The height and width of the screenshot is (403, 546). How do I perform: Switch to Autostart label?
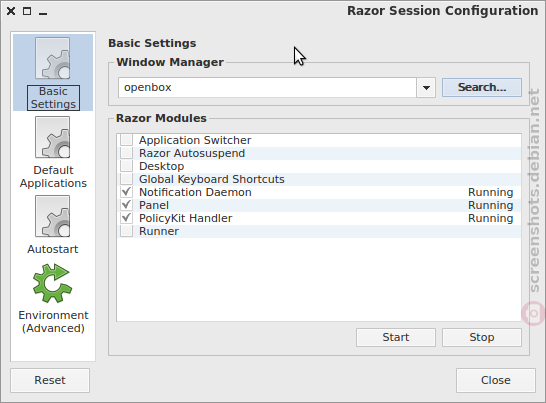coord(53,249)
